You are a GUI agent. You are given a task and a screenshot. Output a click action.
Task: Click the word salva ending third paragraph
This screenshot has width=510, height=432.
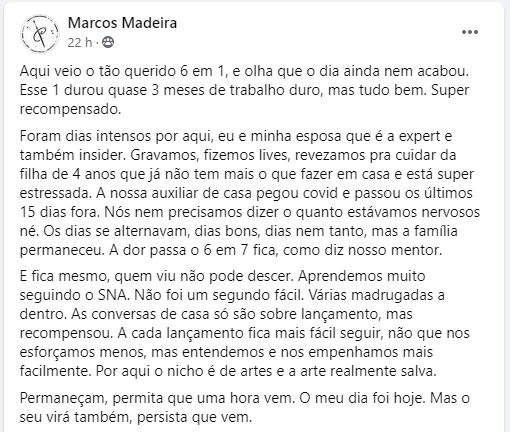pos(418,371)
